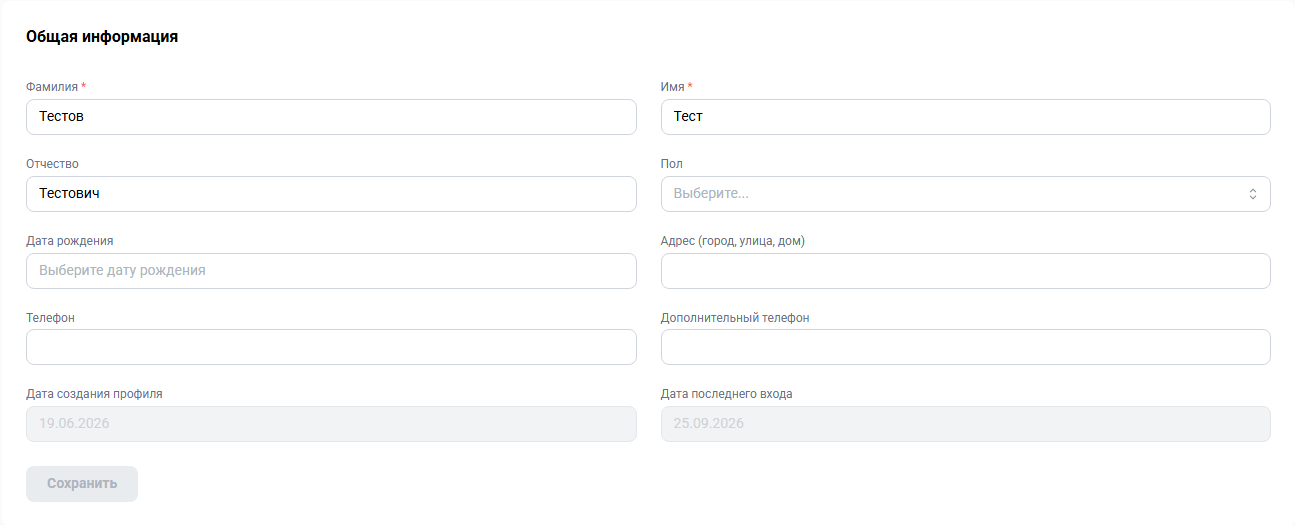Click the Дата последнего входа label
The height and width of the screenshot is (525, 1295).
(727, 394)
